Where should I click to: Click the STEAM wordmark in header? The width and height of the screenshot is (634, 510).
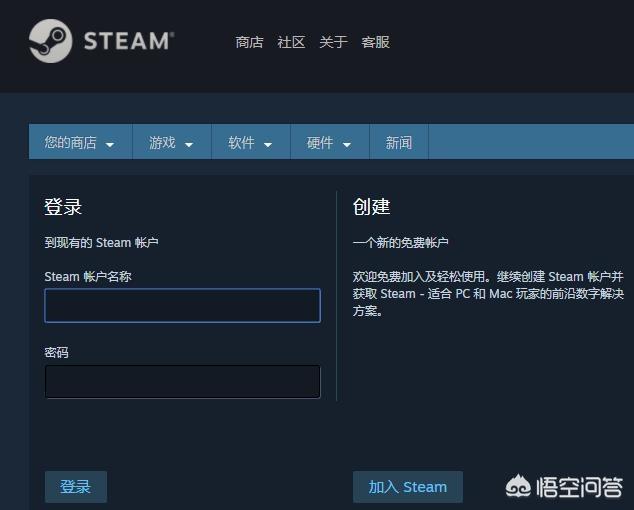pos(128,41)
